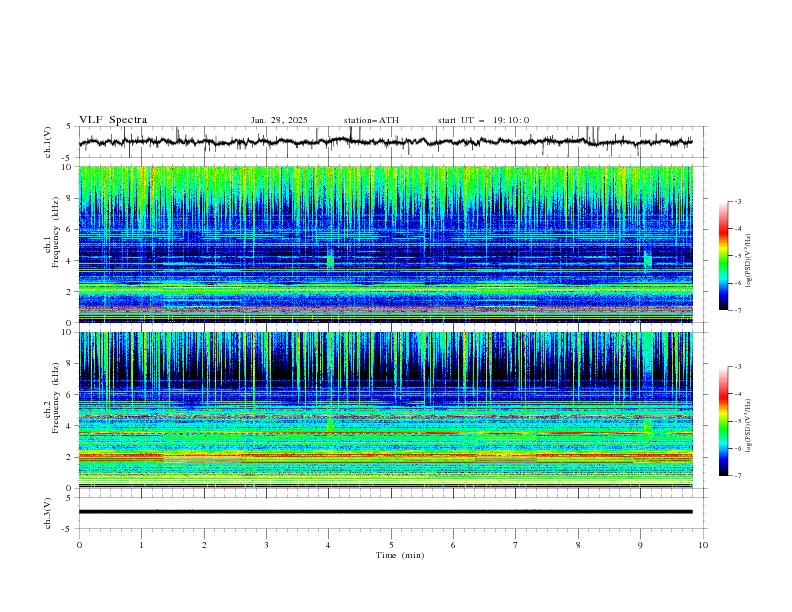Click the ch.2 color bar 'log(PSD)(V²/Hz)' label
Viewport: 792px width, 612px height.
[x=748, y=425]
